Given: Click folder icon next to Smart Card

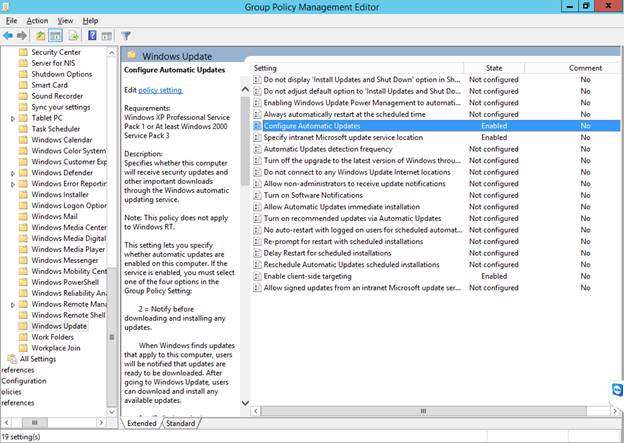Looking at the screenshot, I should click(x=23, y=85).
